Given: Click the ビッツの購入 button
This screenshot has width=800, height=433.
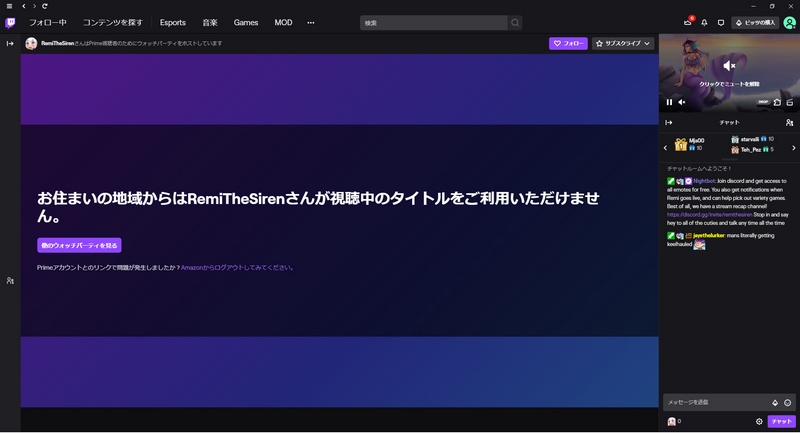Looking at the screenshot, I should tap(755, 22).
